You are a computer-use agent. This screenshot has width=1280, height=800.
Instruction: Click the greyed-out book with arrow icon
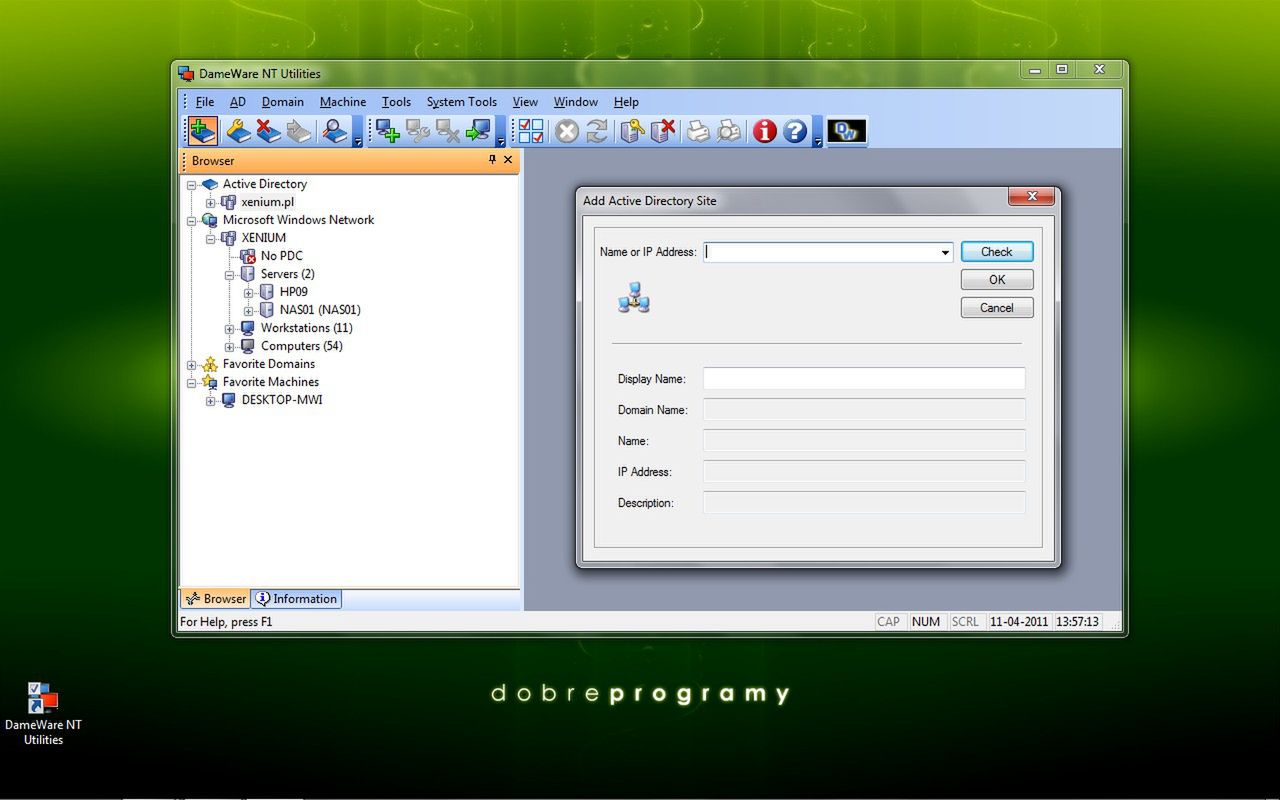pyautogui.click(x=299, y=131)
